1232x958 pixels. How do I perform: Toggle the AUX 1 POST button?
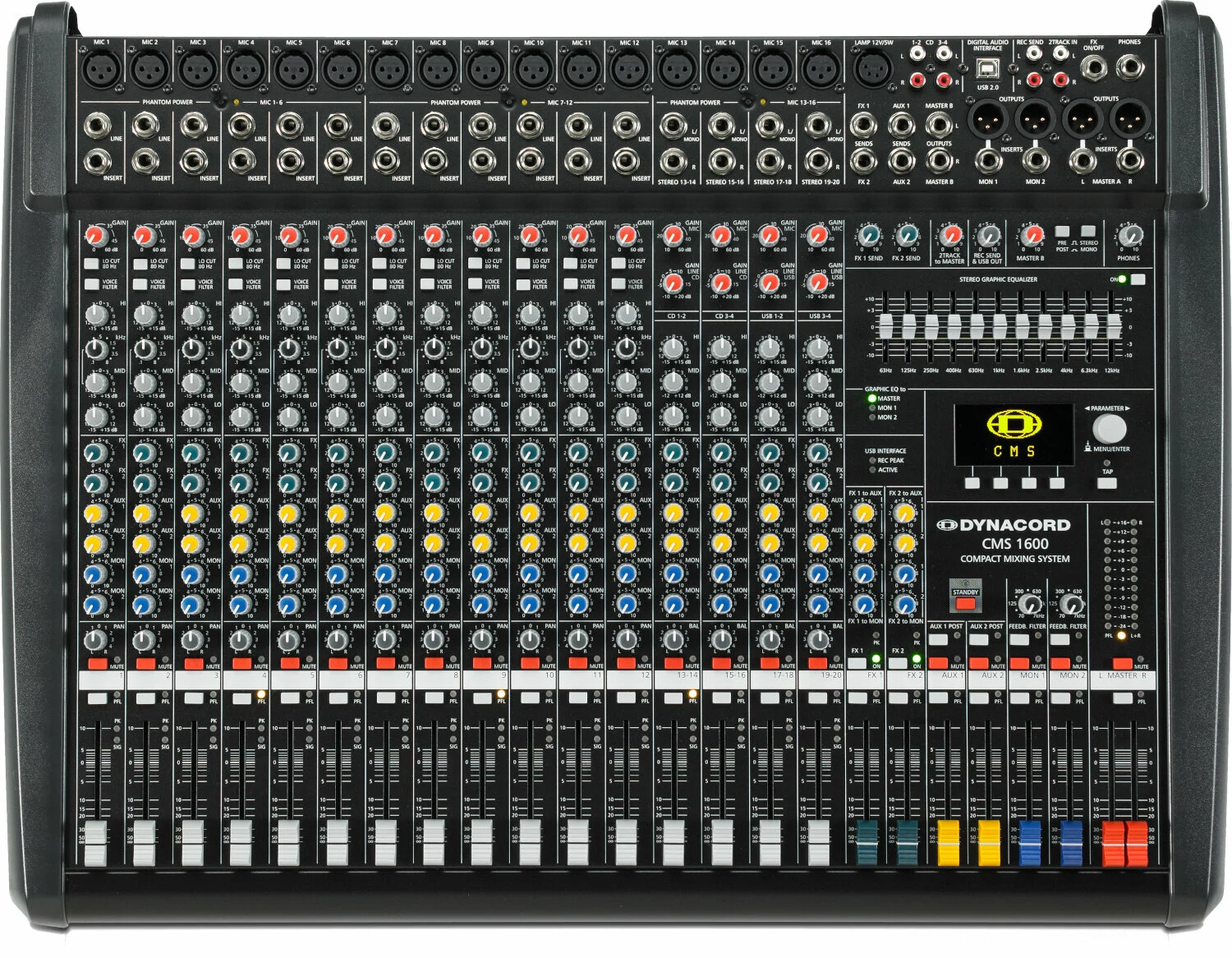click(937, 640)
